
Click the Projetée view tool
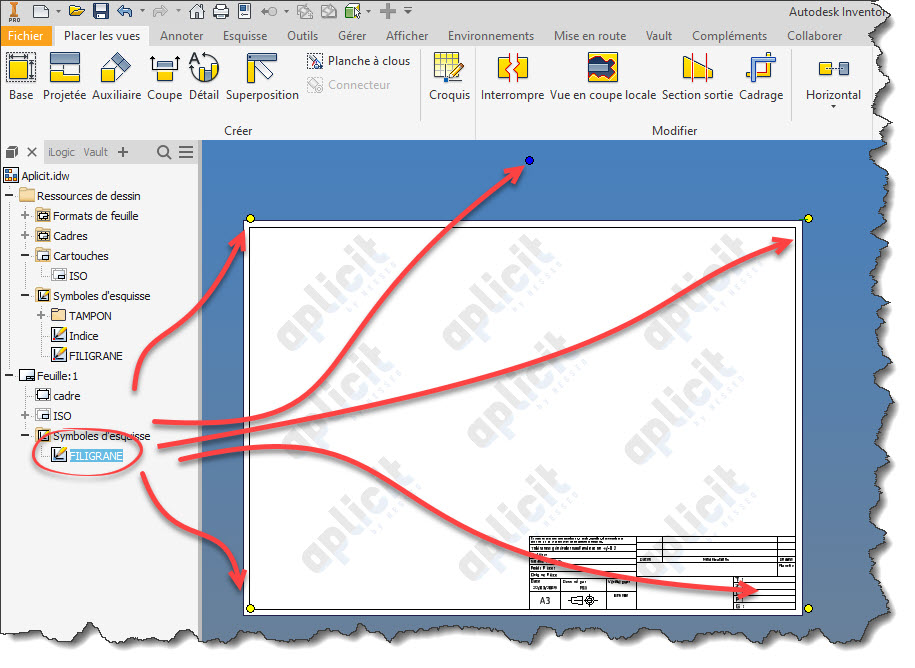(x=64, y=76)
